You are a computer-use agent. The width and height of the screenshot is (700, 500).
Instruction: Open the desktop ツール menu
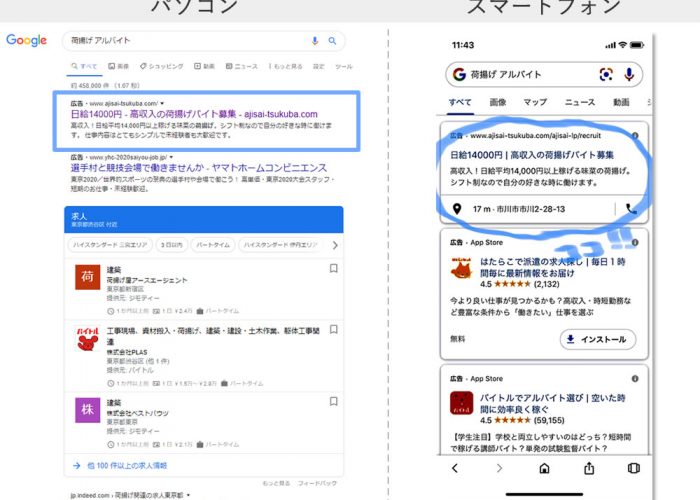[344, 66]
